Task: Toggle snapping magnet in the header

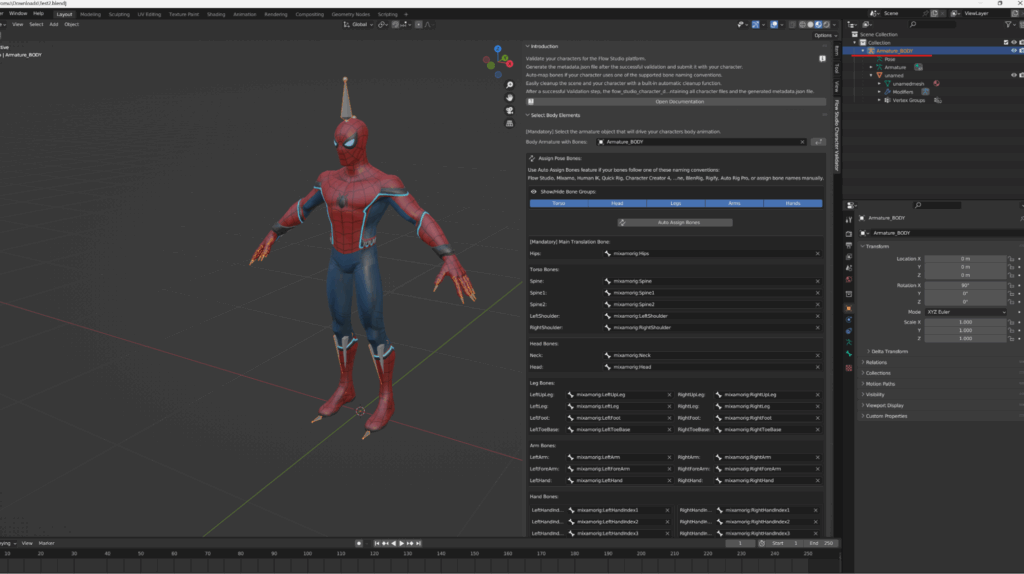Action: click(x=396, y=25)
